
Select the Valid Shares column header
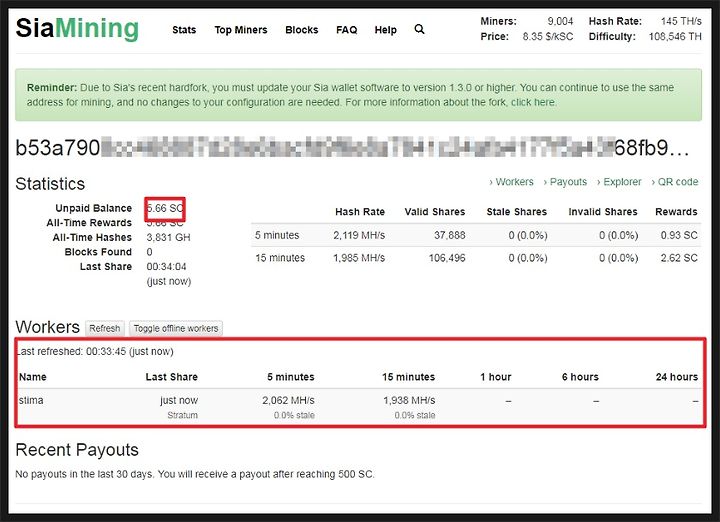click(x=435, y=212)
